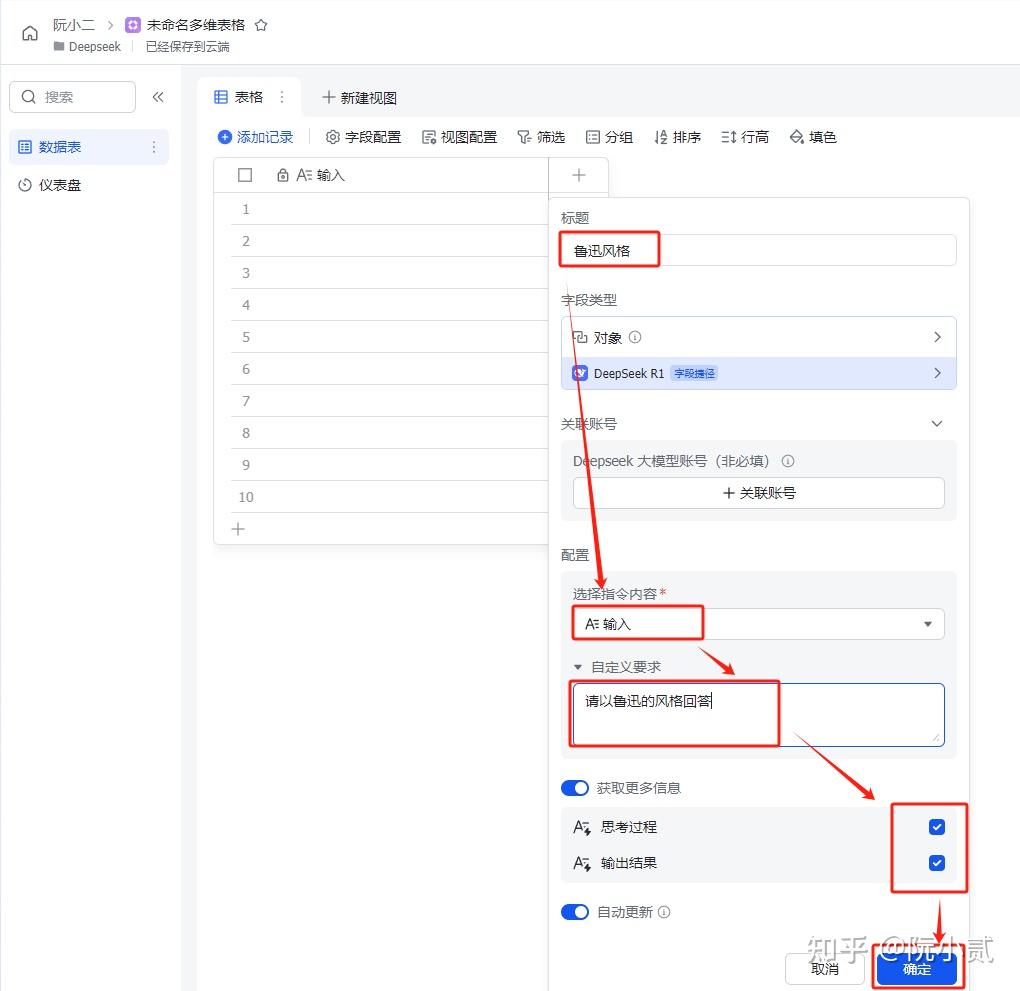Viewport: 1020px width, 991px height.
Task: Toggle the 自动更新 switch
Action: click(x=574, y=912)
